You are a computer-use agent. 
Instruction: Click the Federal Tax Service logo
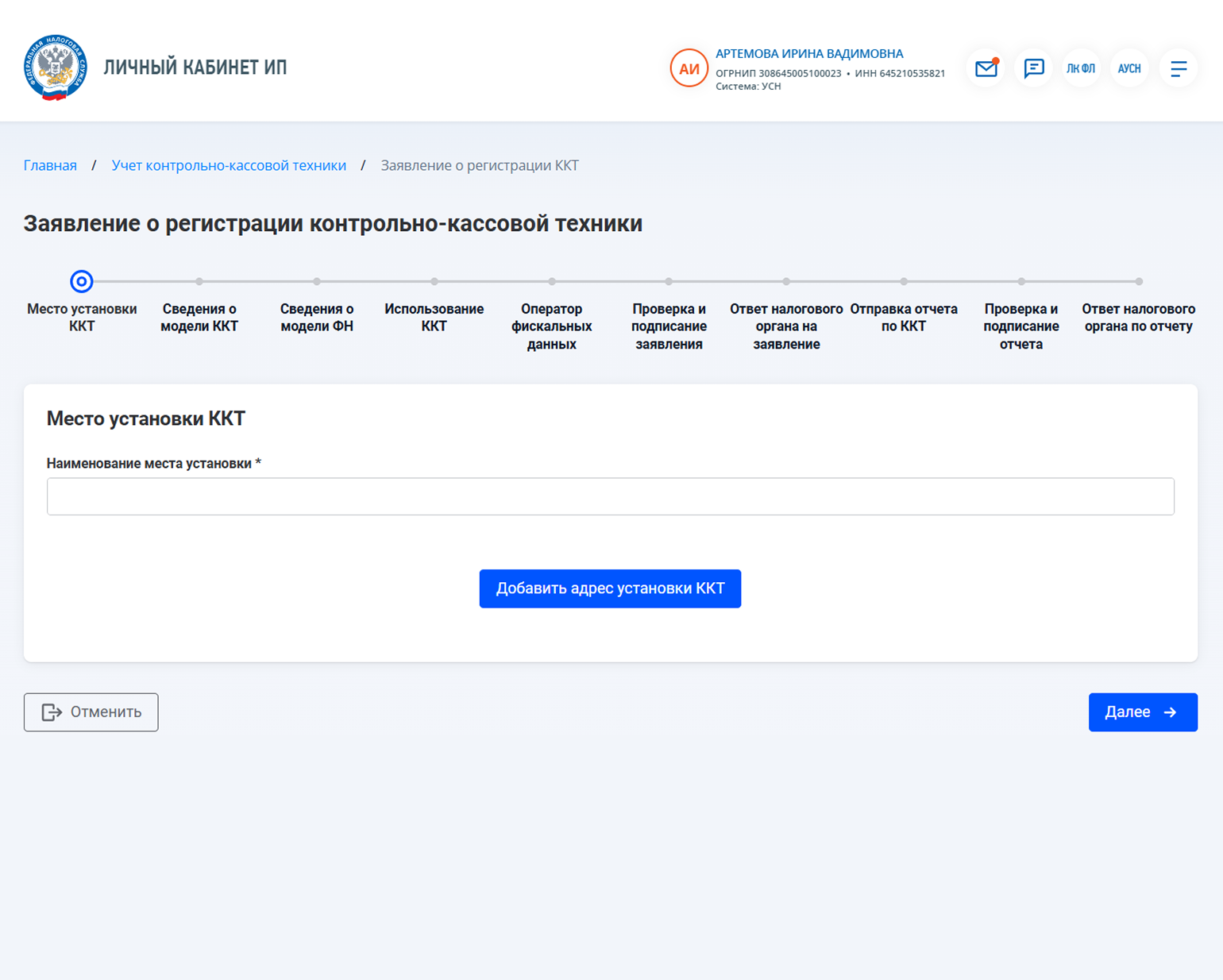tap(55, 68)
